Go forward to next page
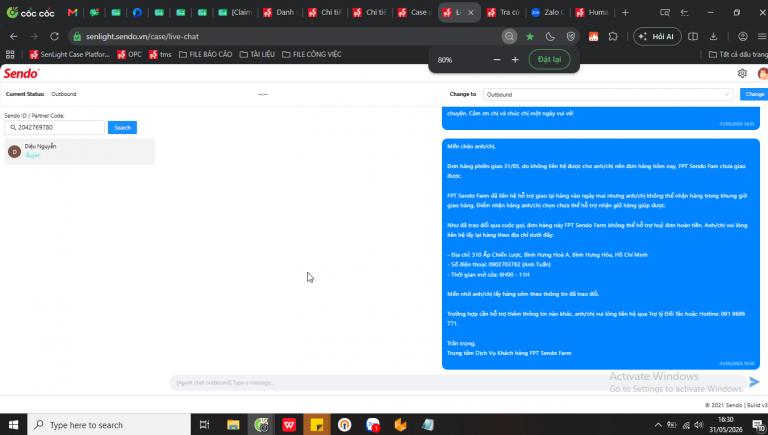Screen dimensions: 768x435 coord(34,36)
